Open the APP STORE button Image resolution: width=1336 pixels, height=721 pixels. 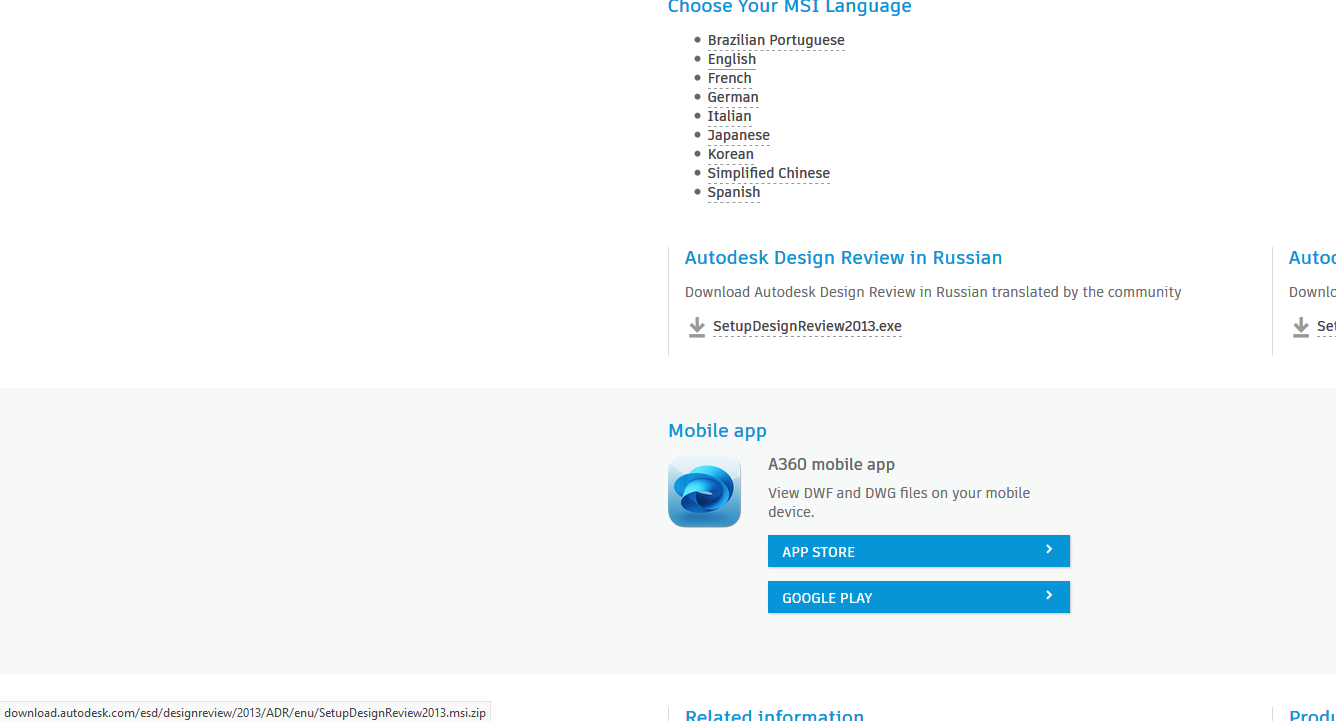[x=919, y=551]
